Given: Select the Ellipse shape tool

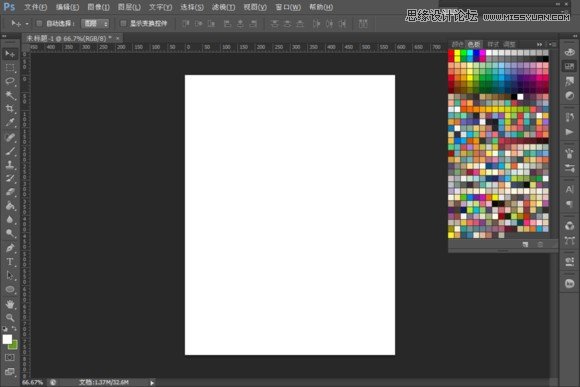Looking at the screenshot, I should pos(10,289).
